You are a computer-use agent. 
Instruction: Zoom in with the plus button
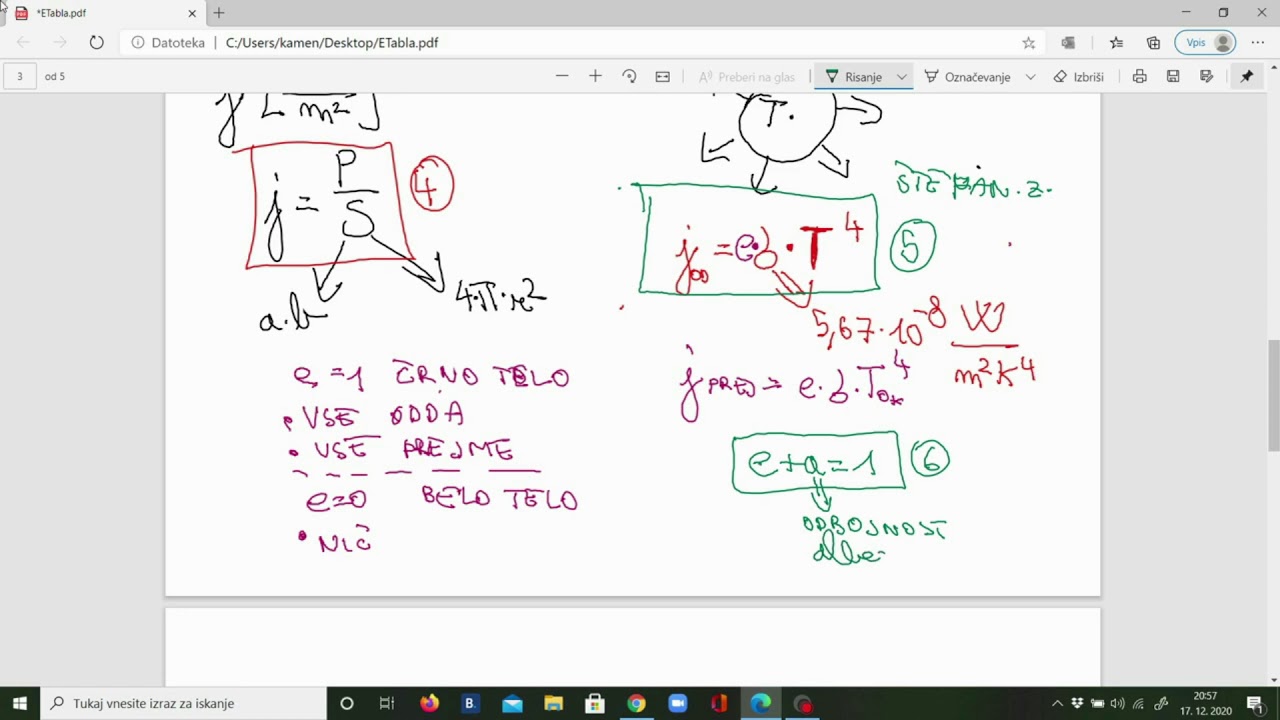(595, 76)
